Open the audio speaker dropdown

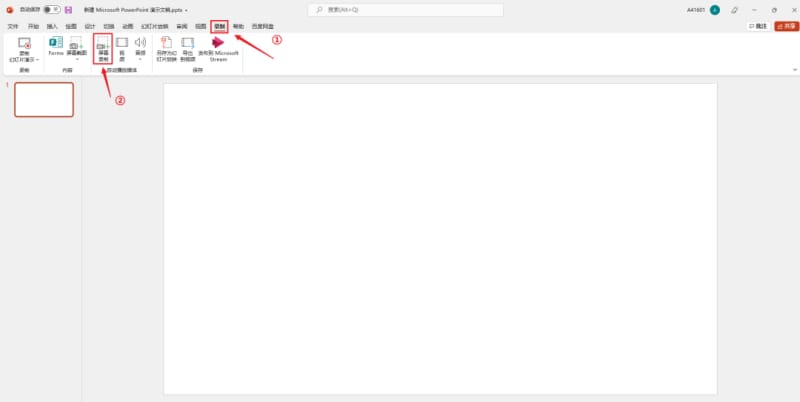pos(140,59)
